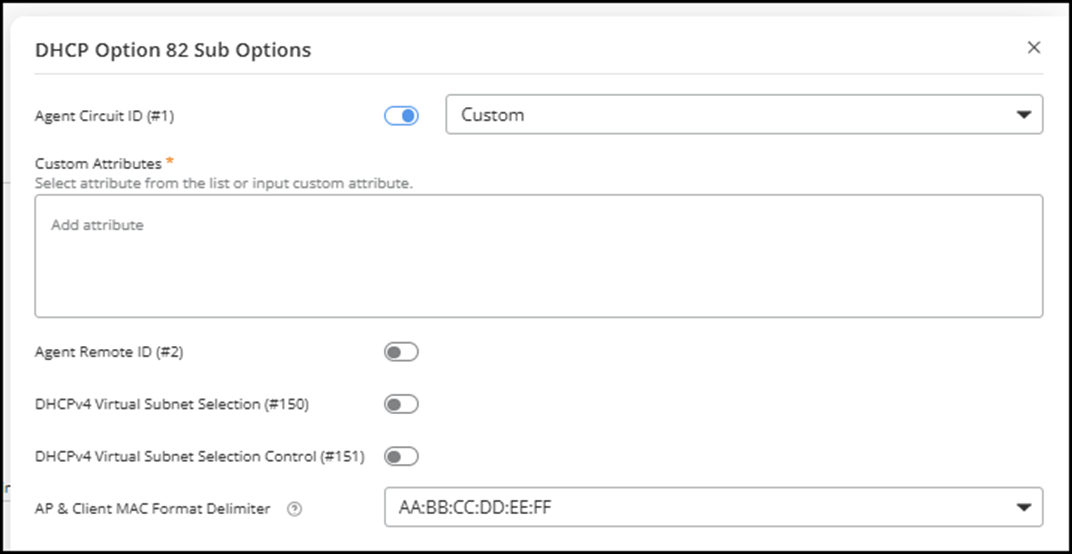Click the DHCP Option 82 Sub Options title
1072x554 pixels.
pyautogui.click(x=173, y=50)
